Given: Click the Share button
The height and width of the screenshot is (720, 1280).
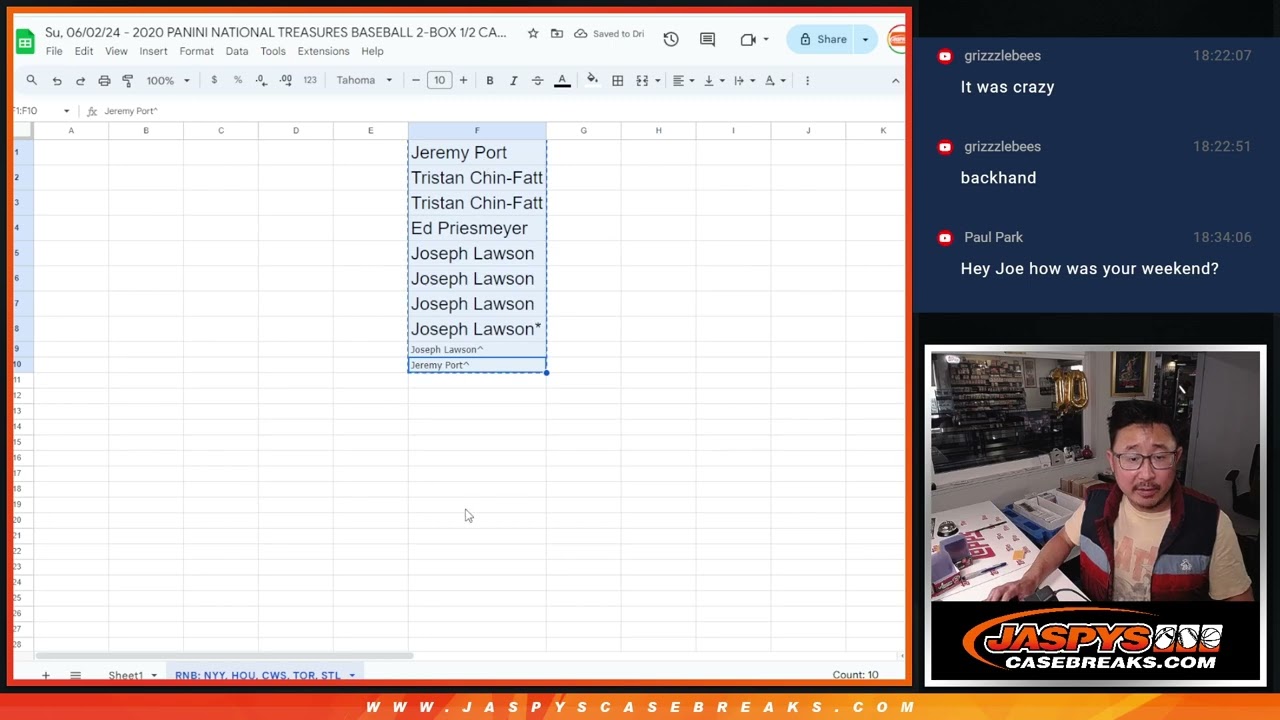Looking at the screenshot, I should point(822,39).
